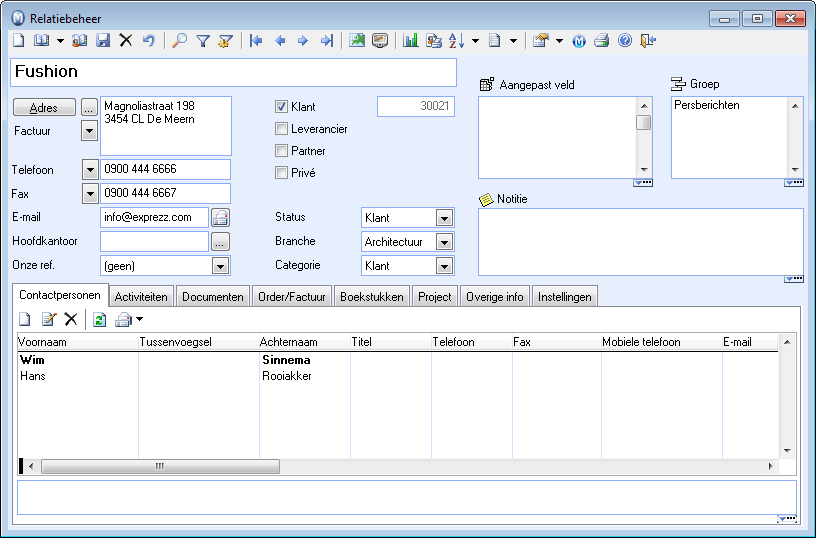This screenshot has width=816, height=538.
Task: Switch to the Activiteiten tab
Action: tap(143, 297)
